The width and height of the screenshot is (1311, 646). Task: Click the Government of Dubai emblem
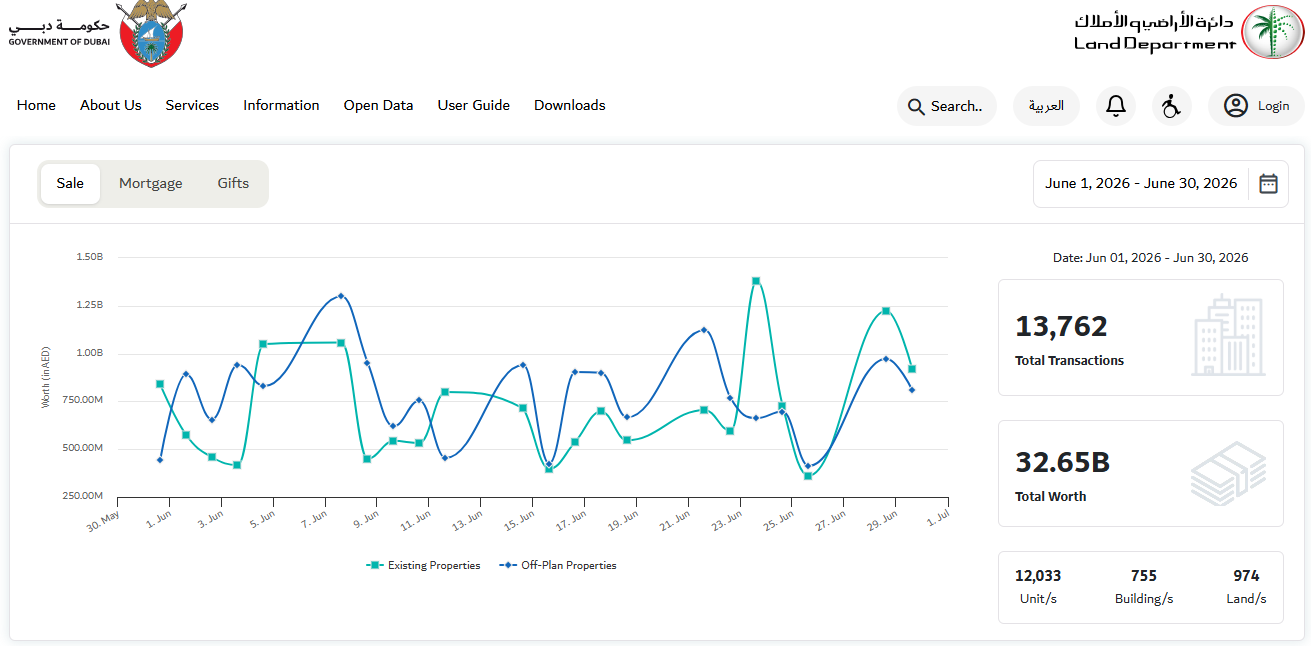coord(151,34)
